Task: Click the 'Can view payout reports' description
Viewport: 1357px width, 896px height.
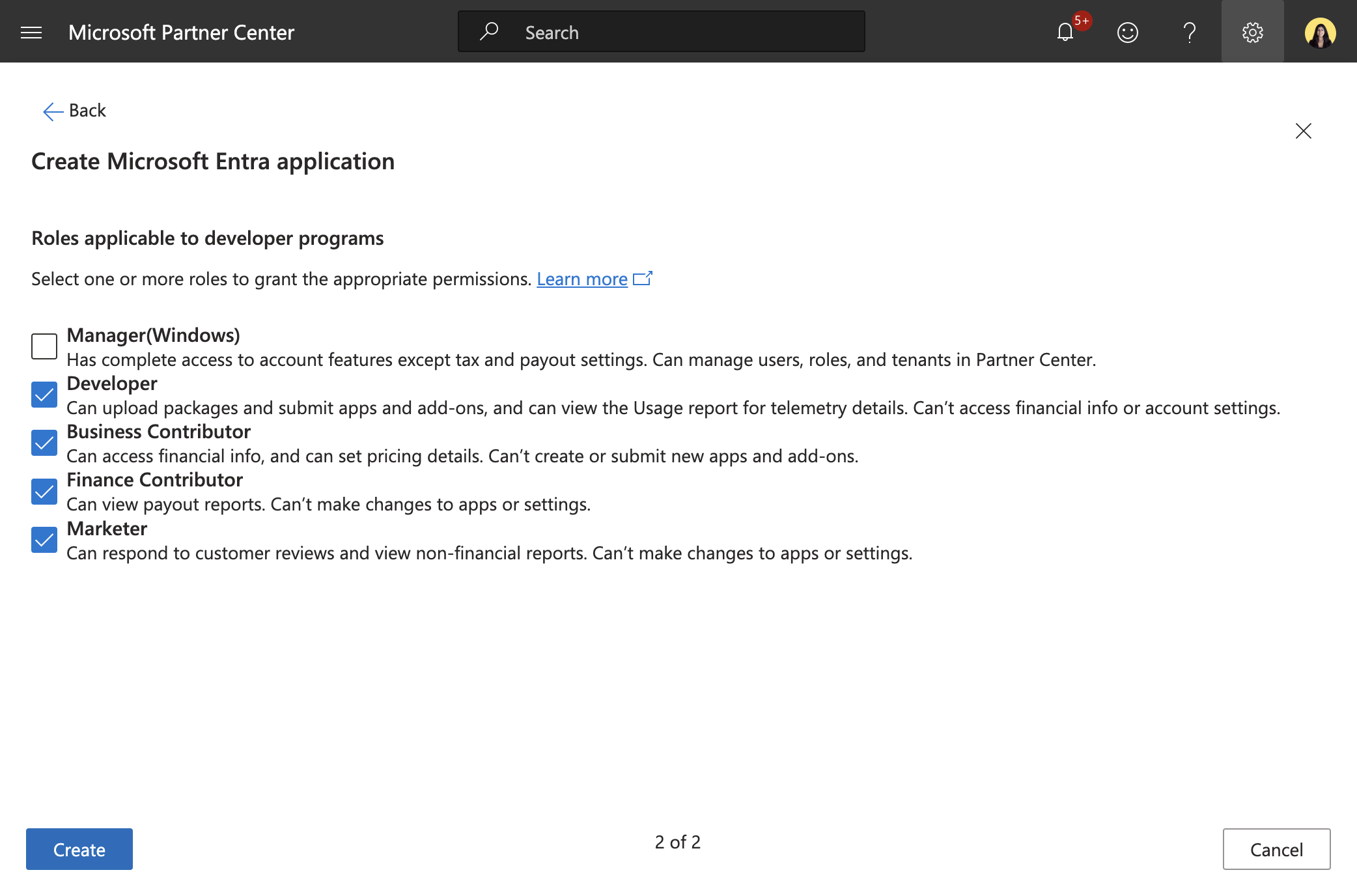Action: coord(328,504)
